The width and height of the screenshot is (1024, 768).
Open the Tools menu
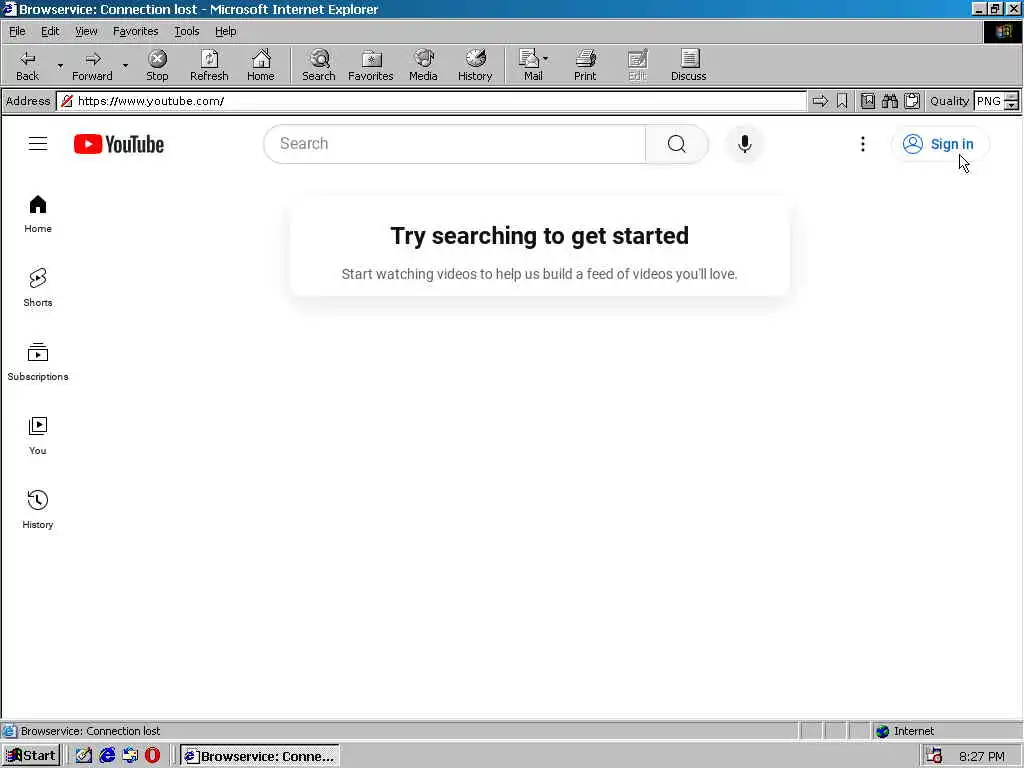point(186,31)
